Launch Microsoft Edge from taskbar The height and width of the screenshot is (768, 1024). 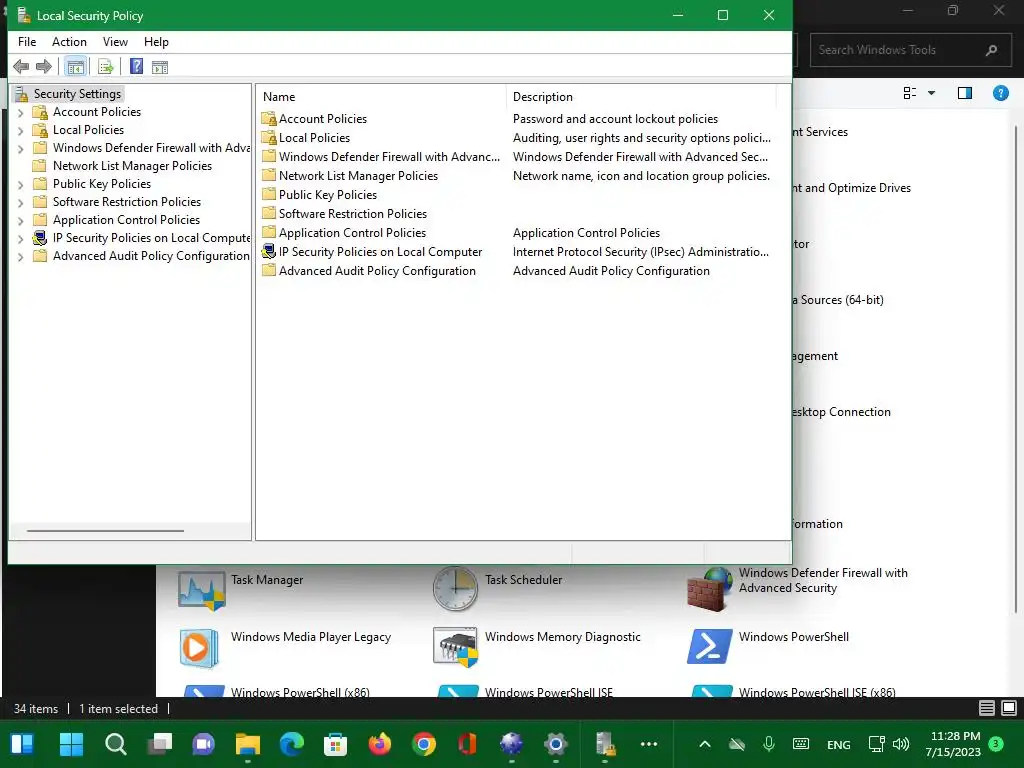click(292, 744)
